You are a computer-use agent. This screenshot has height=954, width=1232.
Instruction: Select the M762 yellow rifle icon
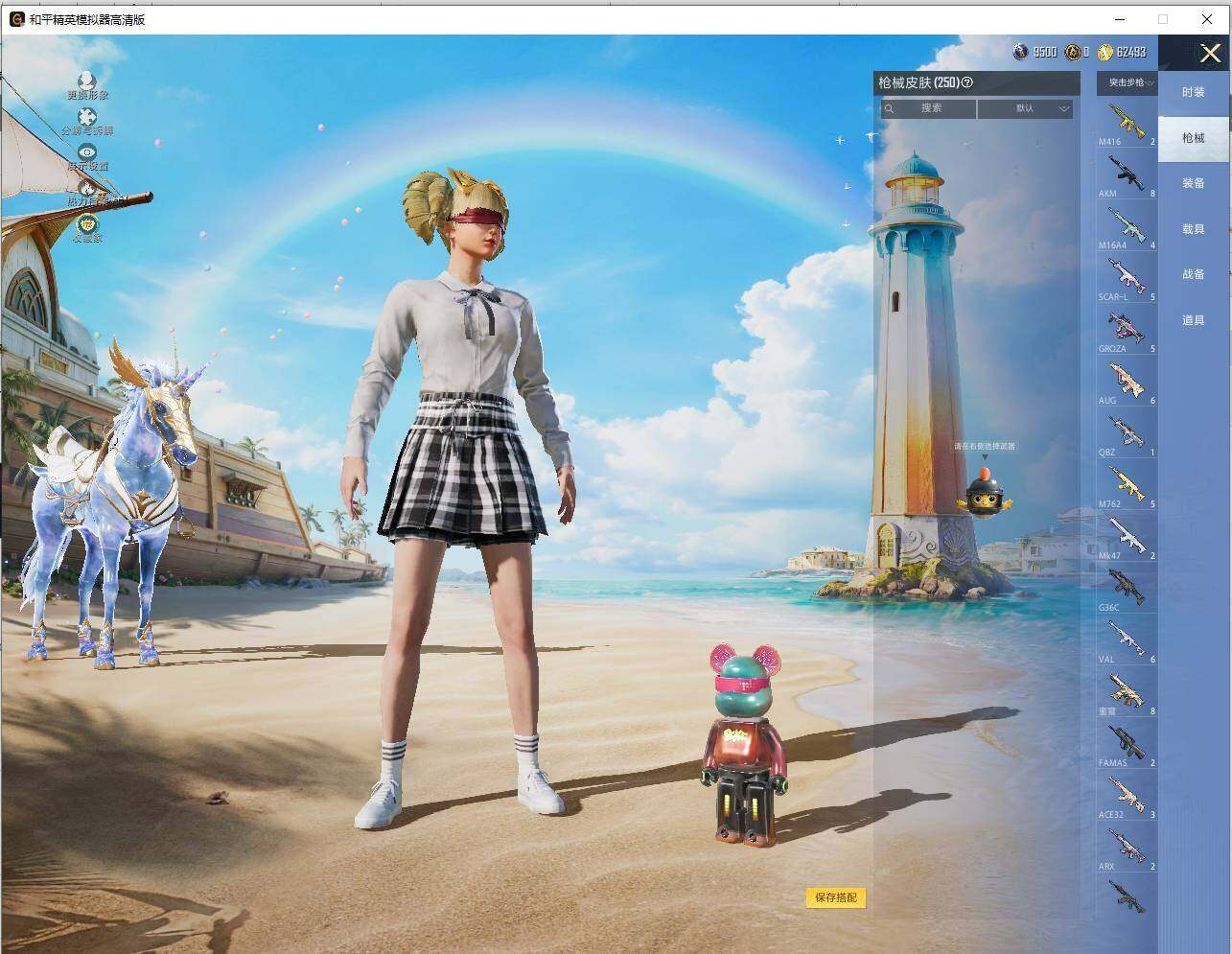pyautogui.click(x=1127, y=485)
